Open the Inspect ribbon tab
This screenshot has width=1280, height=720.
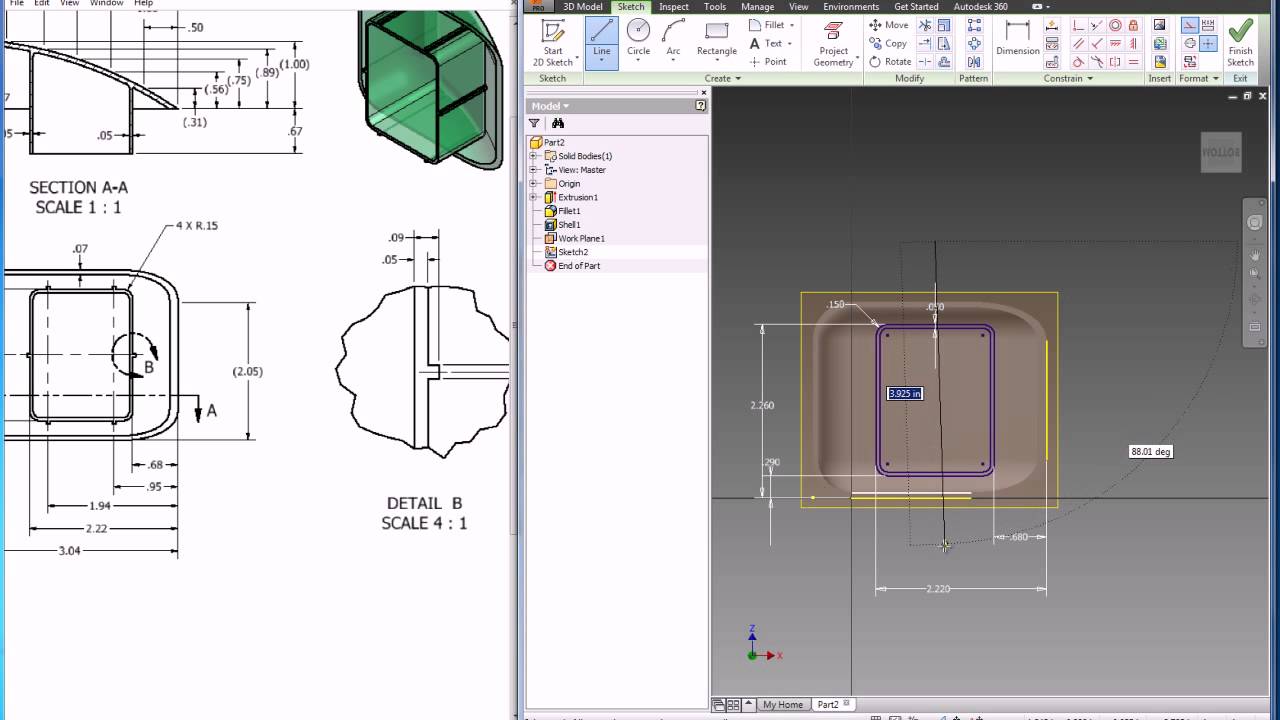(673, 7)
